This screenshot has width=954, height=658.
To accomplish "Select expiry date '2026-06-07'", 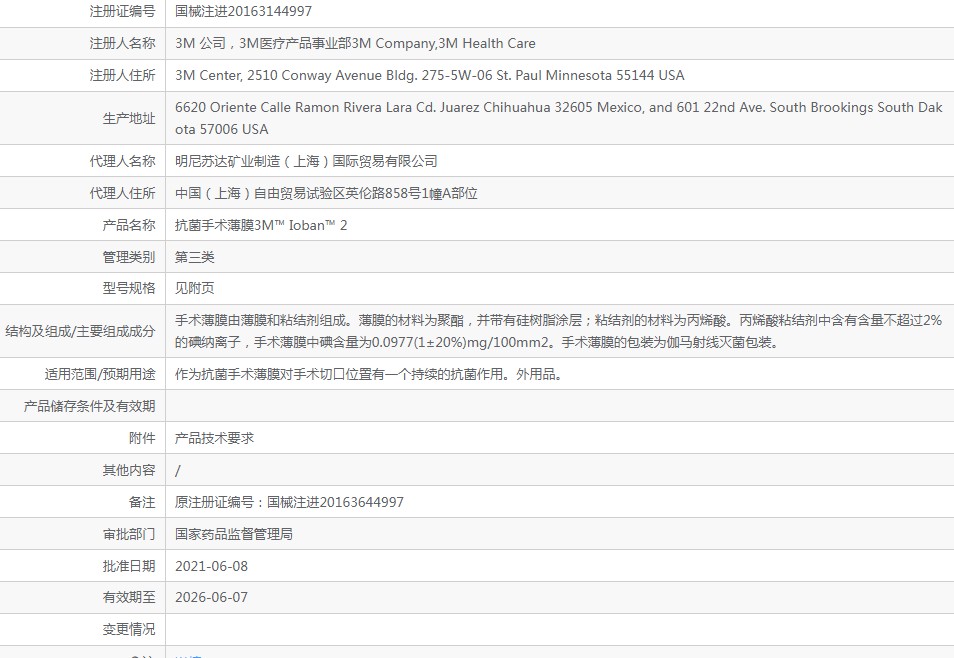I will point(212,597).
